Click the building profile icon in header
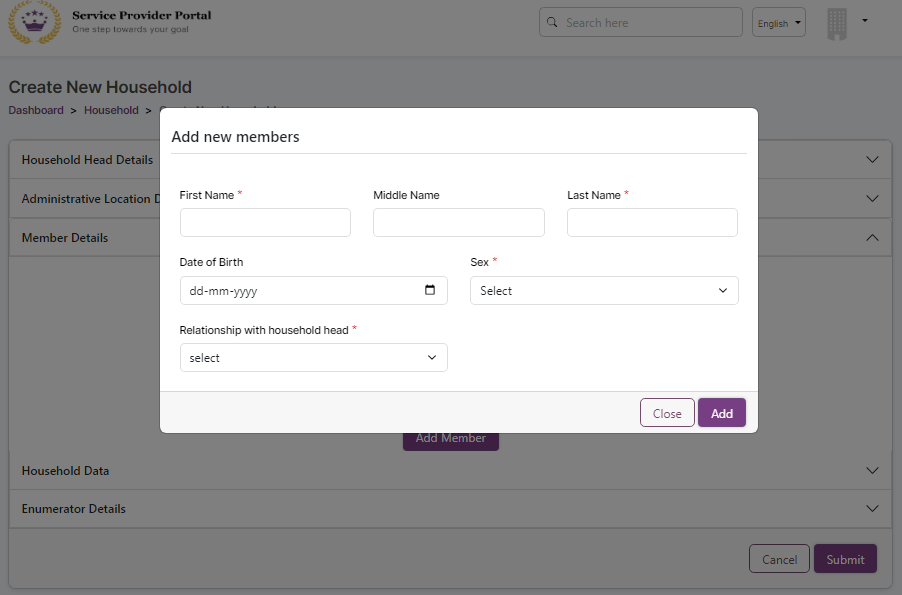This screenshot has height=595, width=902. click(x=837, y=24)
